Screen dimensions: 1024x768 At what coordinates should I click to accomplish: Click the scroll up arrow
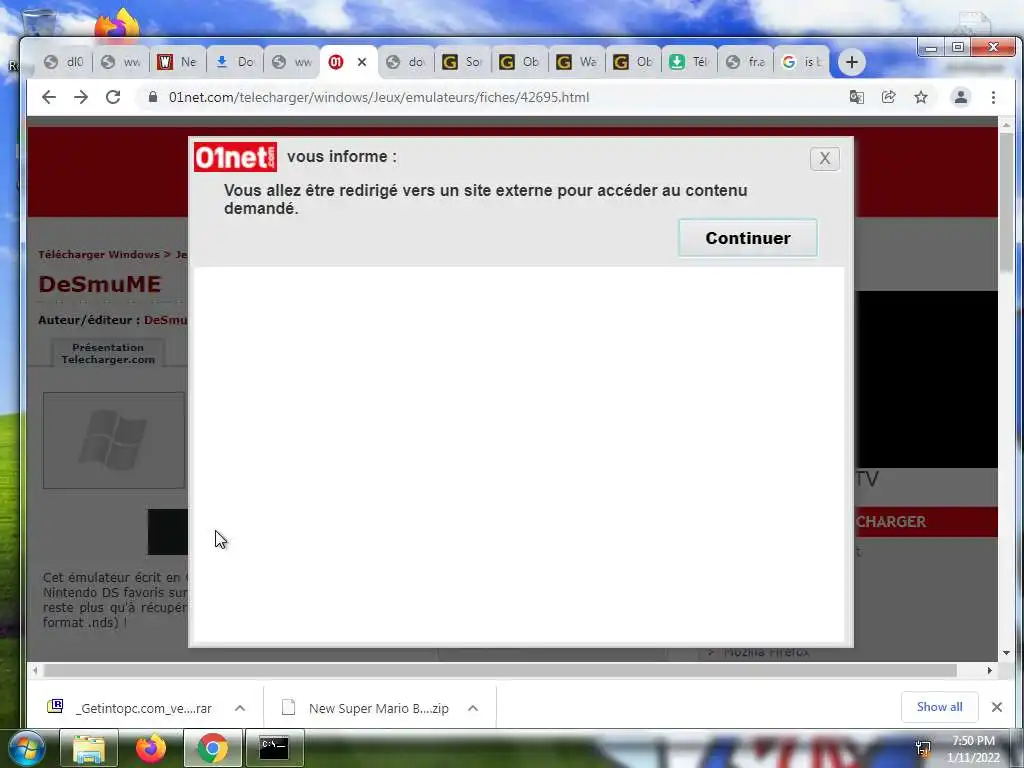[x=1006, y=124]
